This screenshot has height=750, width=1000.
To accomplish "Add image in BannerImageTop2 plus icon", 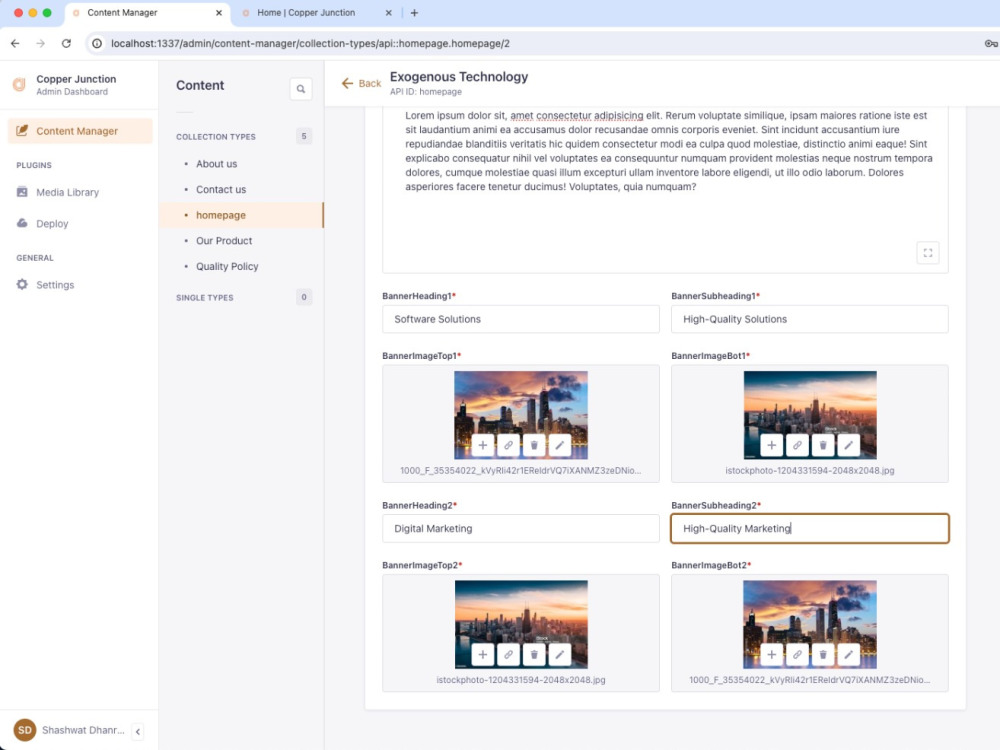I will (x=483, y=654).
